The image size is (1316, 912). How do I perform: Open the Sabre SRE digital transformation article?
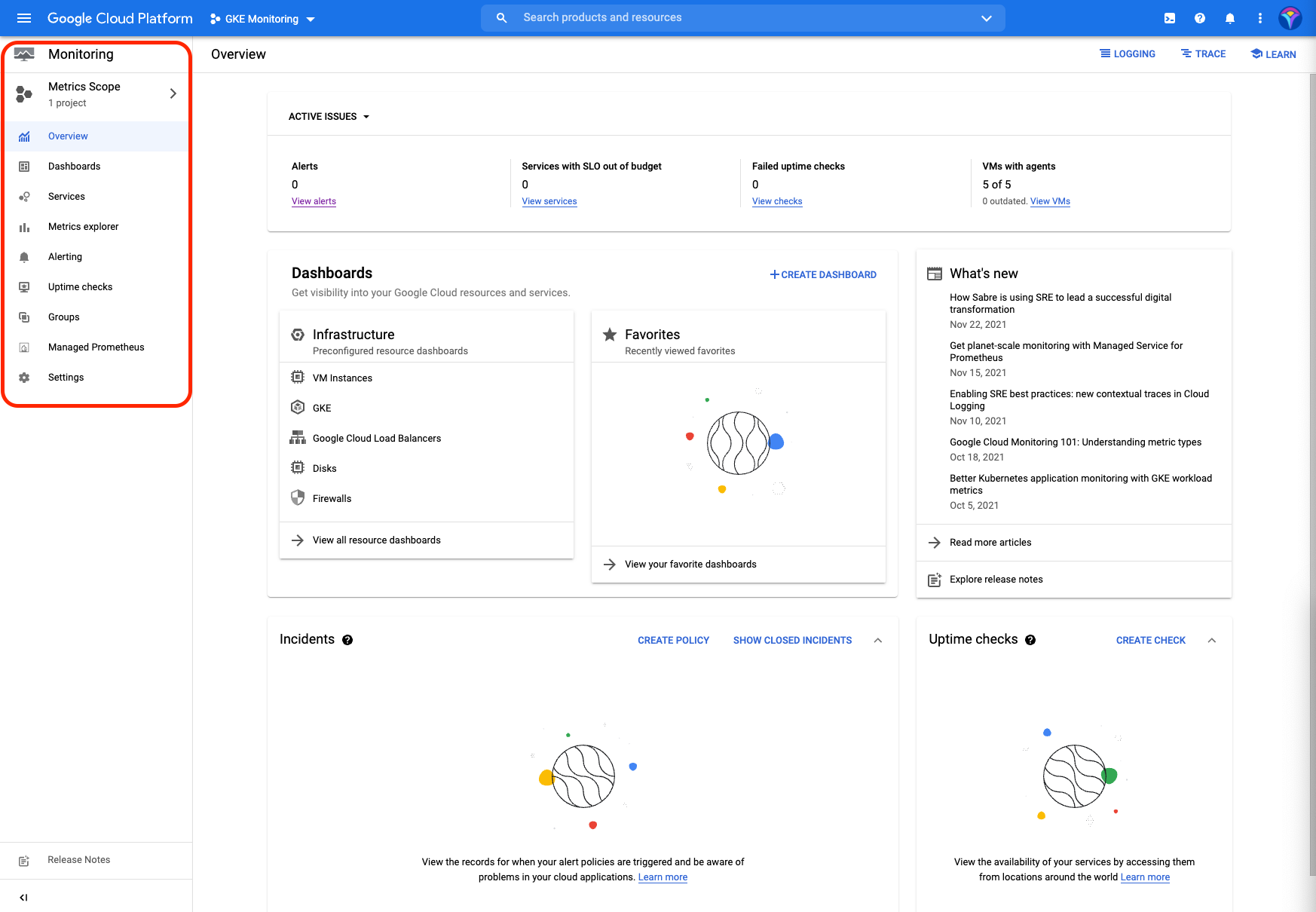pos(1060,304)
